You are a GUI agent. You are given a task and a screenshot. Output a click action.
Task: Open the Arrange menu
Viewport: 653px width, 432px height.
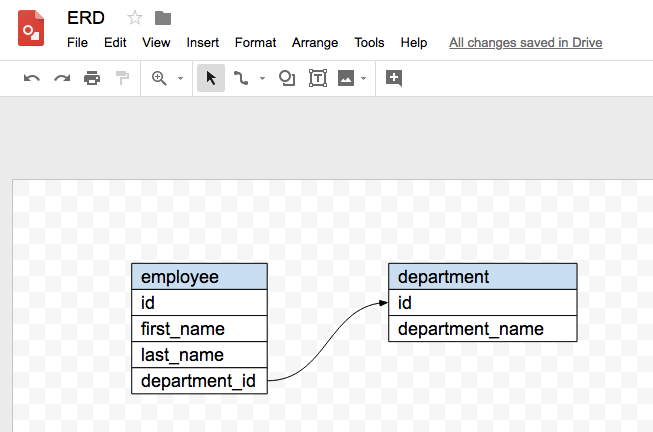(314, 43)
